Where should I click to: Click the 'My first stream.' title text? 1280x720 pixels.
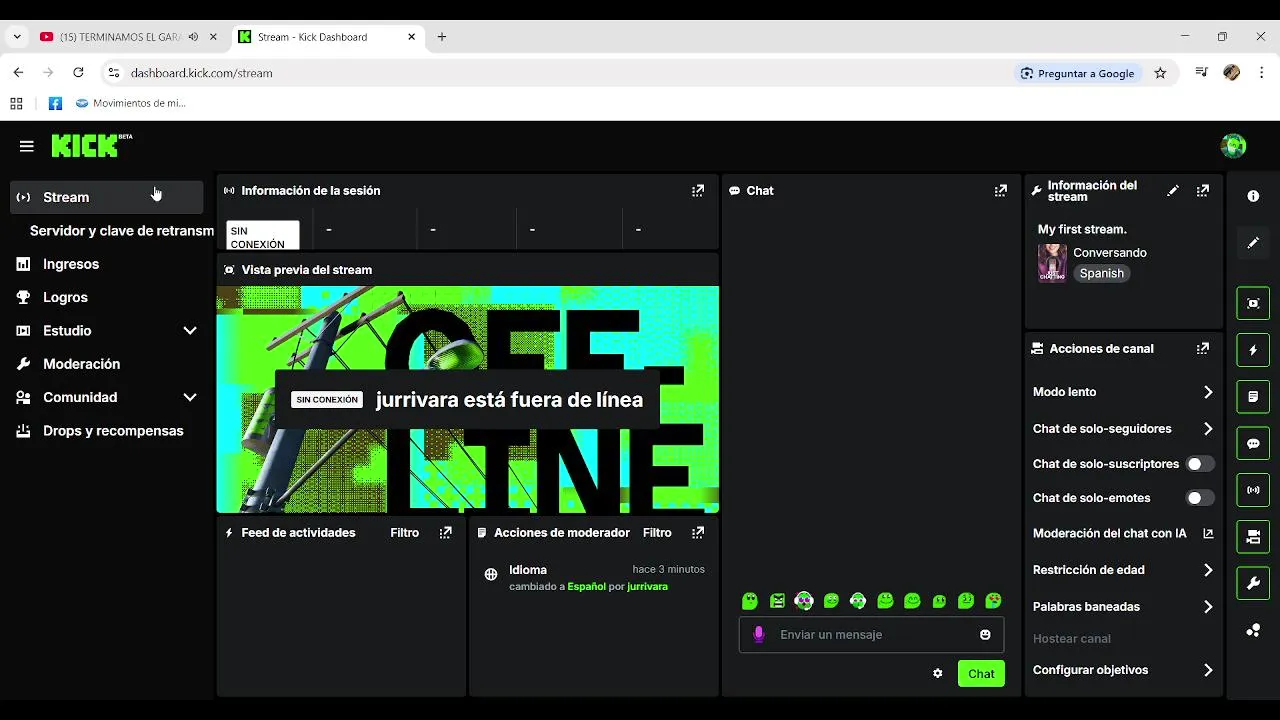pyautogui.click(x=1082, y=229)
